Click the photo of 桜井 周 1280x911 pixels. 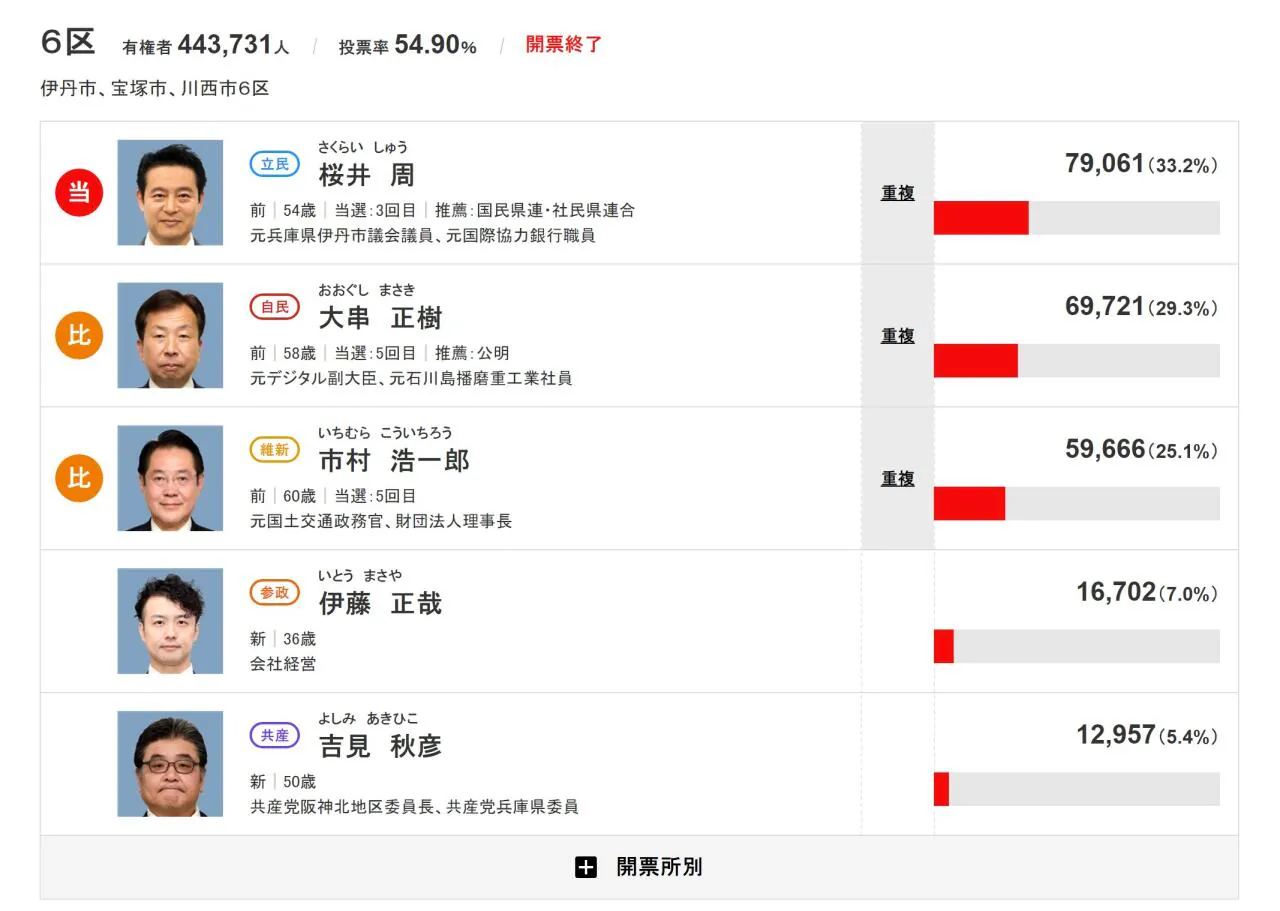170,193
